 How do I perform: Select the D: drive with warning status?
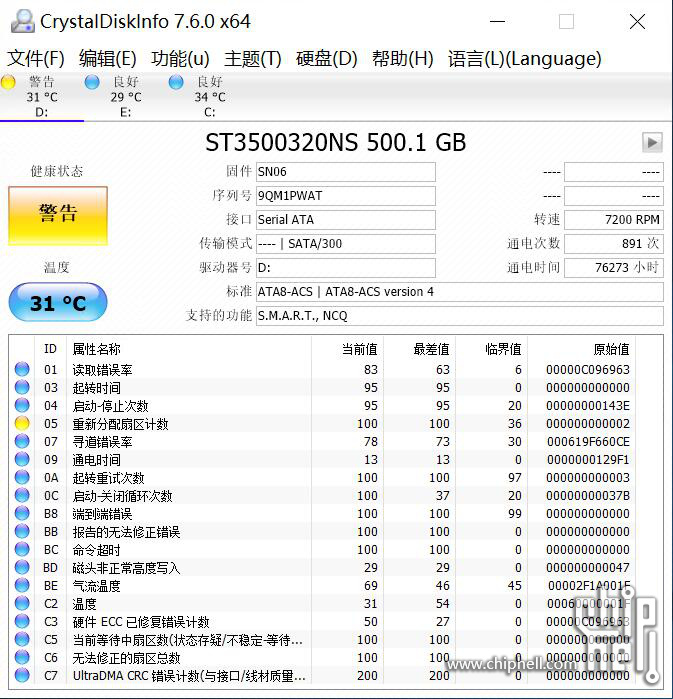[x=42, y=96]
